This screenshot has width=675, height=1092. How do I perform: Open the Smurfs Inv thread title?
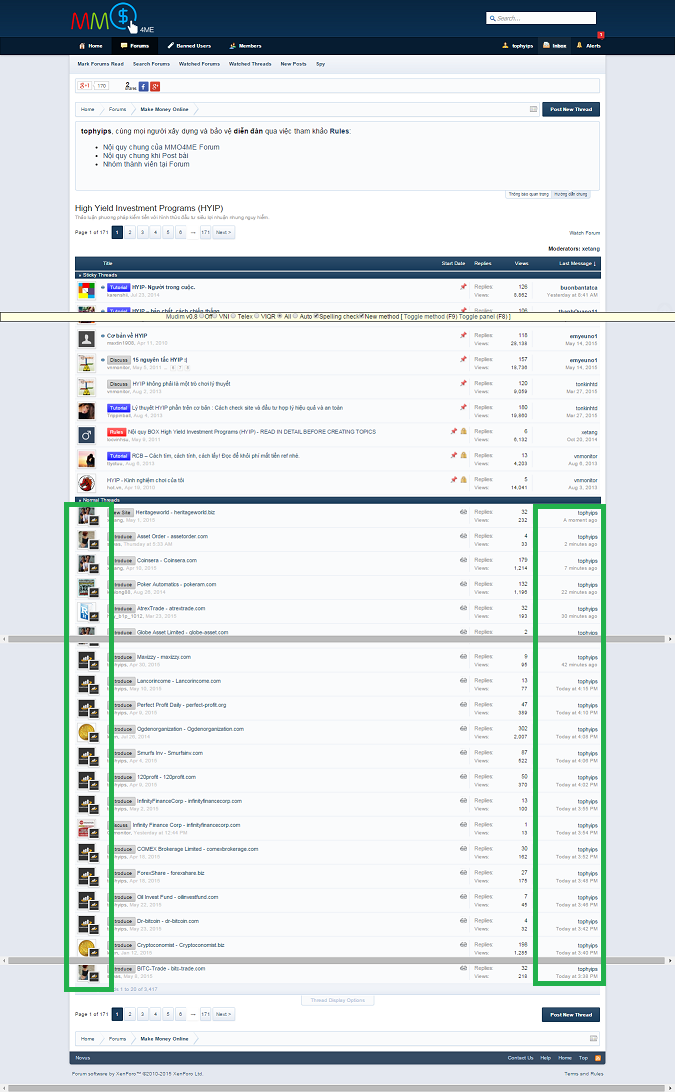169,753
